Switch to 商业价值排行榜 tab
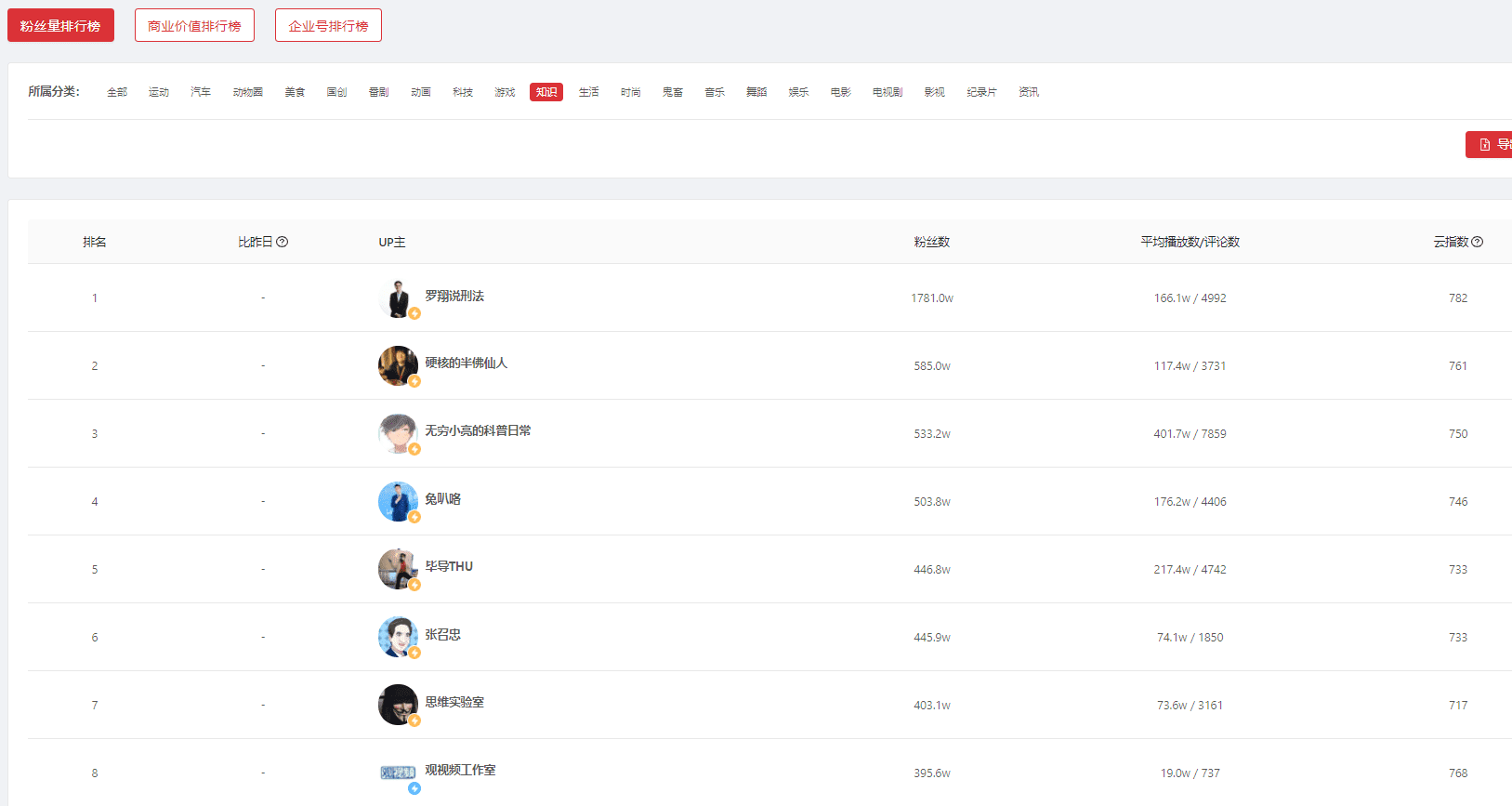Viewport: 1512px width, 806px height. click(x=194, y=25)
